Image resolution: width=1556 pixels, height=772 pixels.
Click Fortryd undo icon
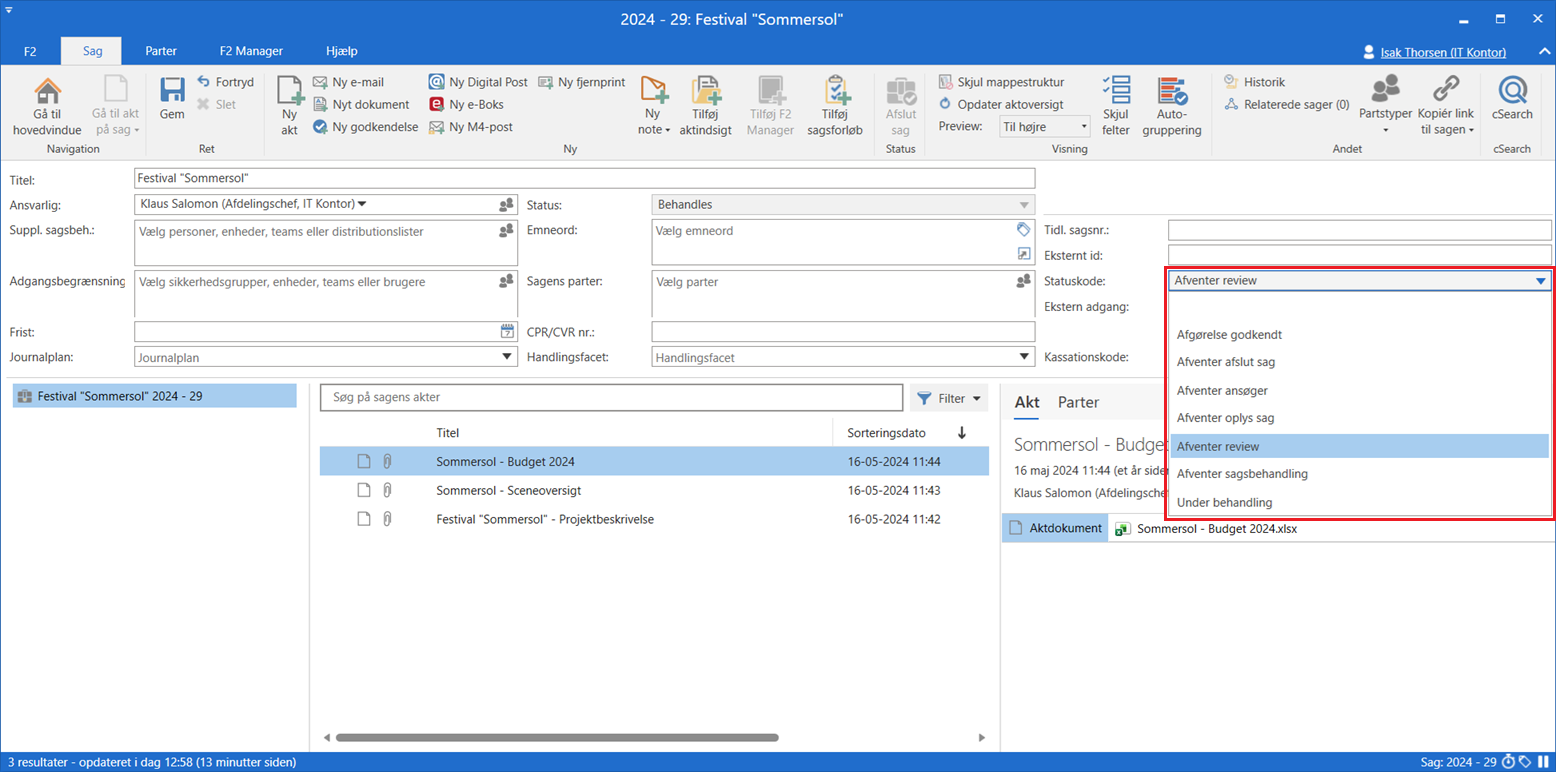204,82
